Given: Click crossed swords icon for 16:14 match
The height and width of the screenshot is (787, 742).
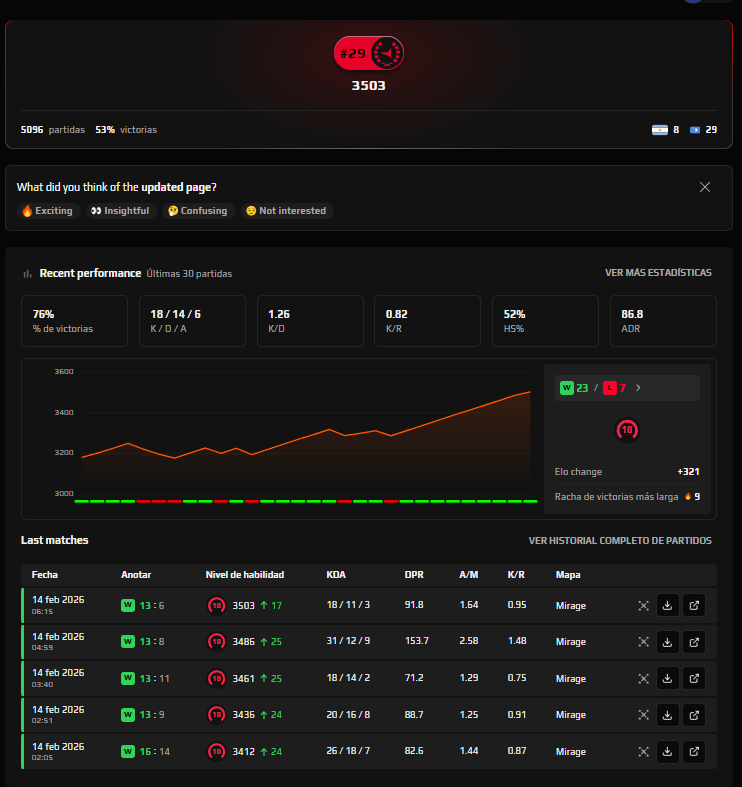Looking at the screenshot, I should (643, 751).
